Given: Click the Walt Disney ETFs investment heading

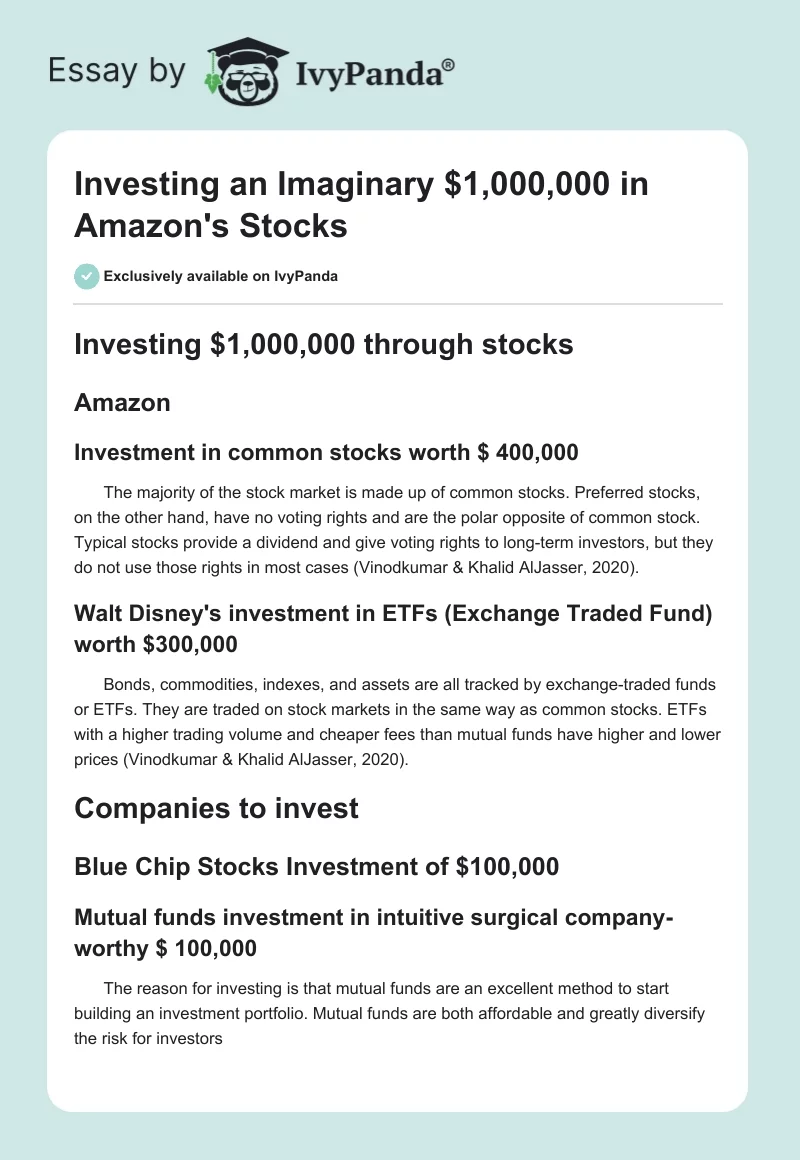Looking at the screenshot, I should pyautogui.click(x=393, y=628).
